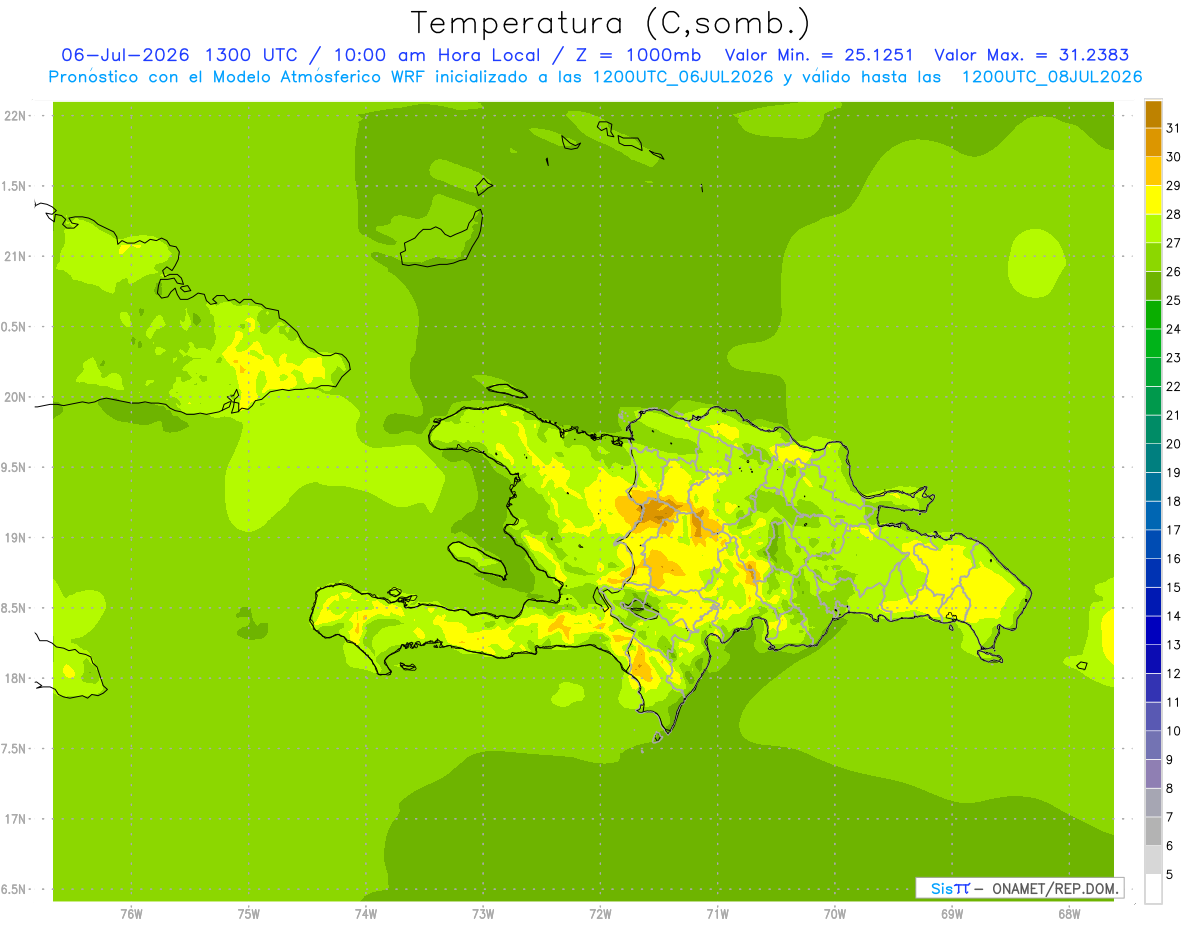
Task: Click initialization time '1200UTC_06JUL2026'
Action: (x=683, y=77)
